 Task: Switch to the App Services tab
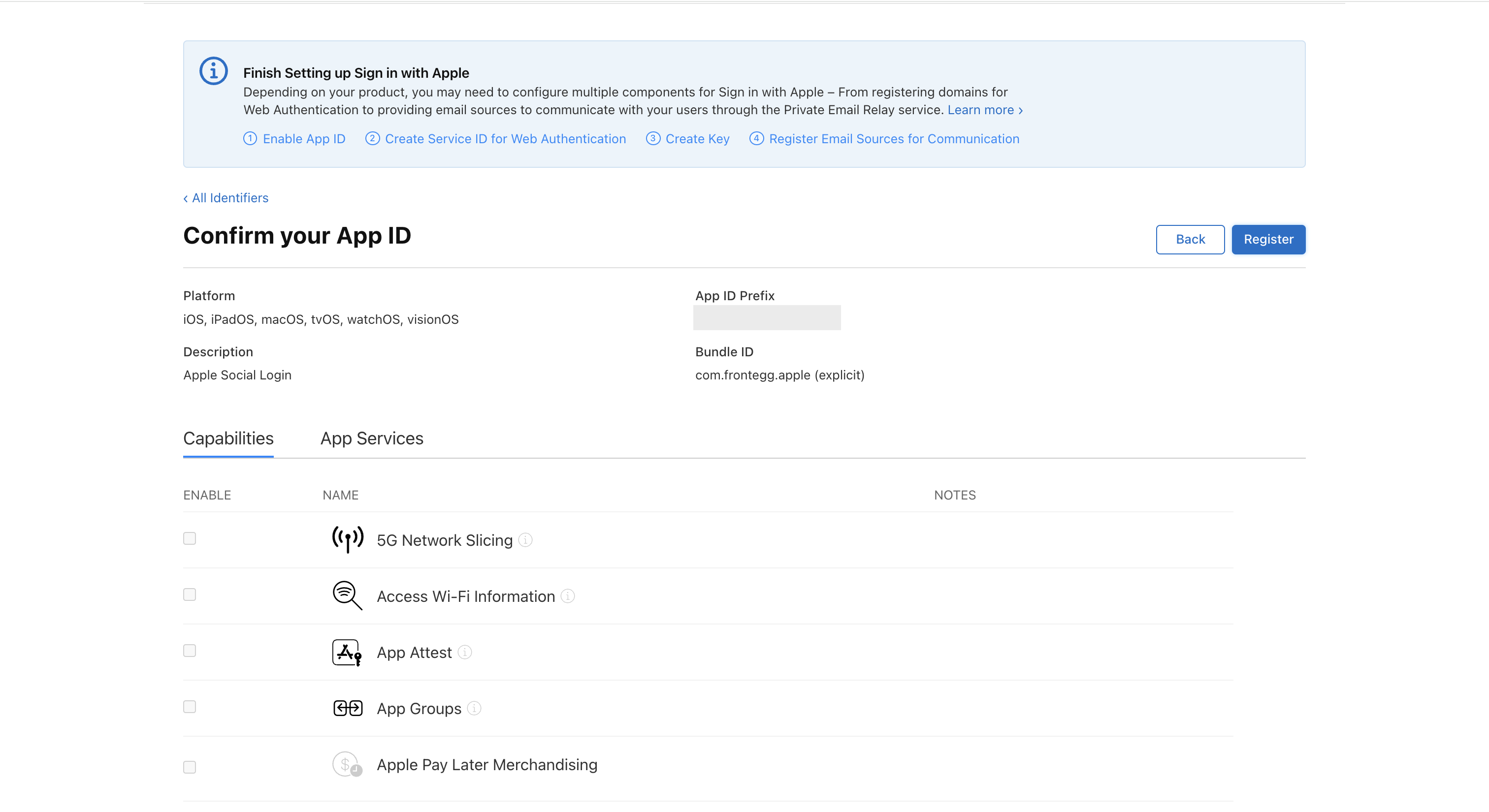(372, 438)
